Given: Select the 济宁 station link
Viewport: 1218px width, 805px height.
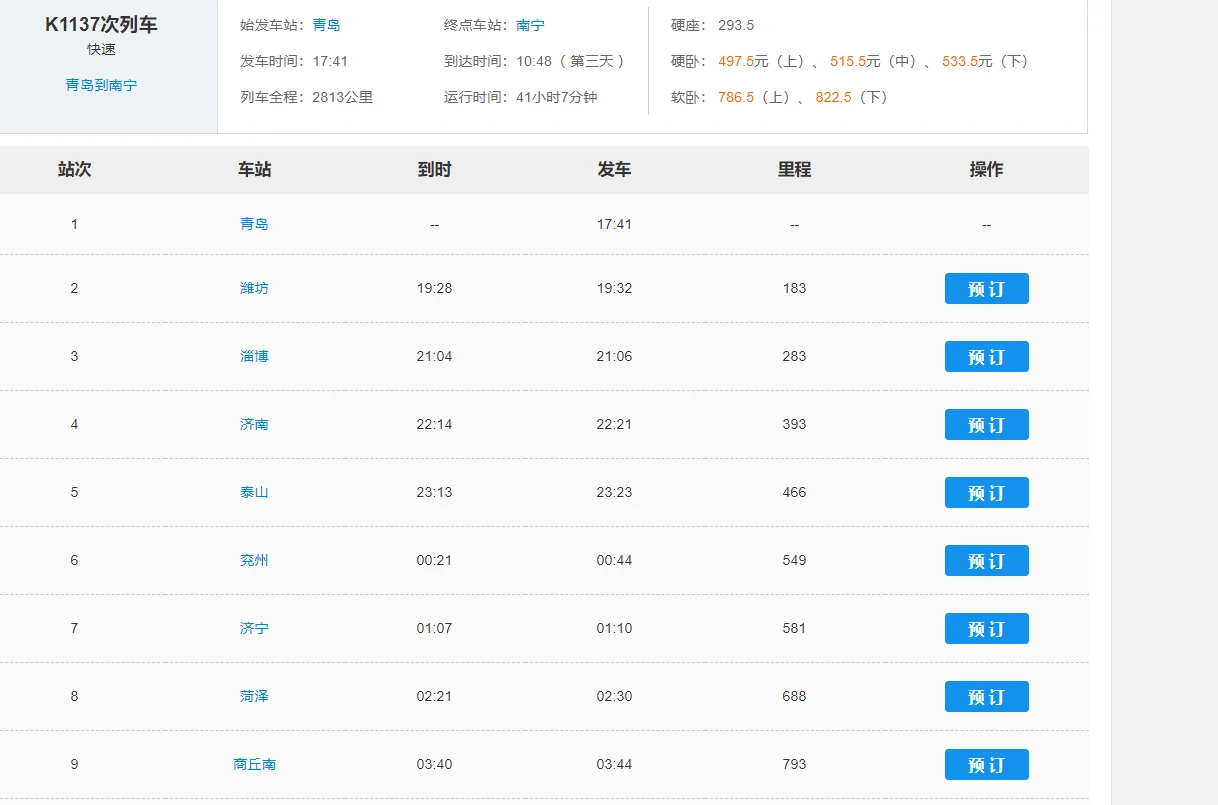Looking at the screenshot, I should [x=254, y=628].
